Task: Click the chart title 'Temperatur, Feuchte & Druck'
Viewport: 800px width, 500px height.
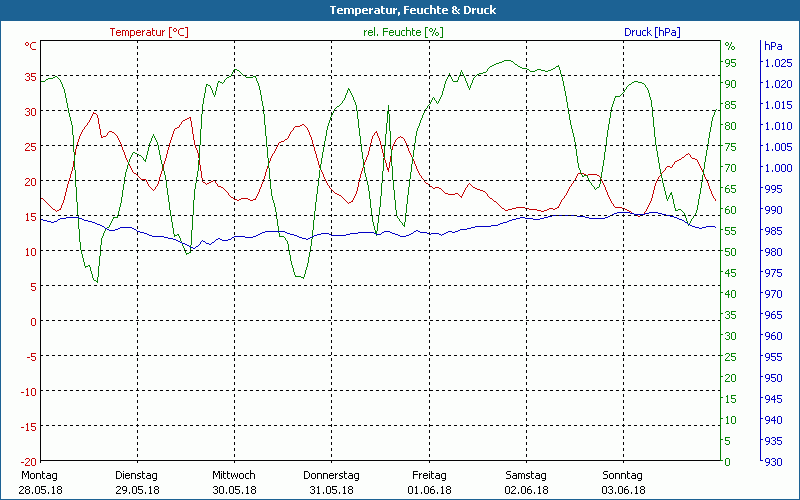Action: tap(412, 10)
